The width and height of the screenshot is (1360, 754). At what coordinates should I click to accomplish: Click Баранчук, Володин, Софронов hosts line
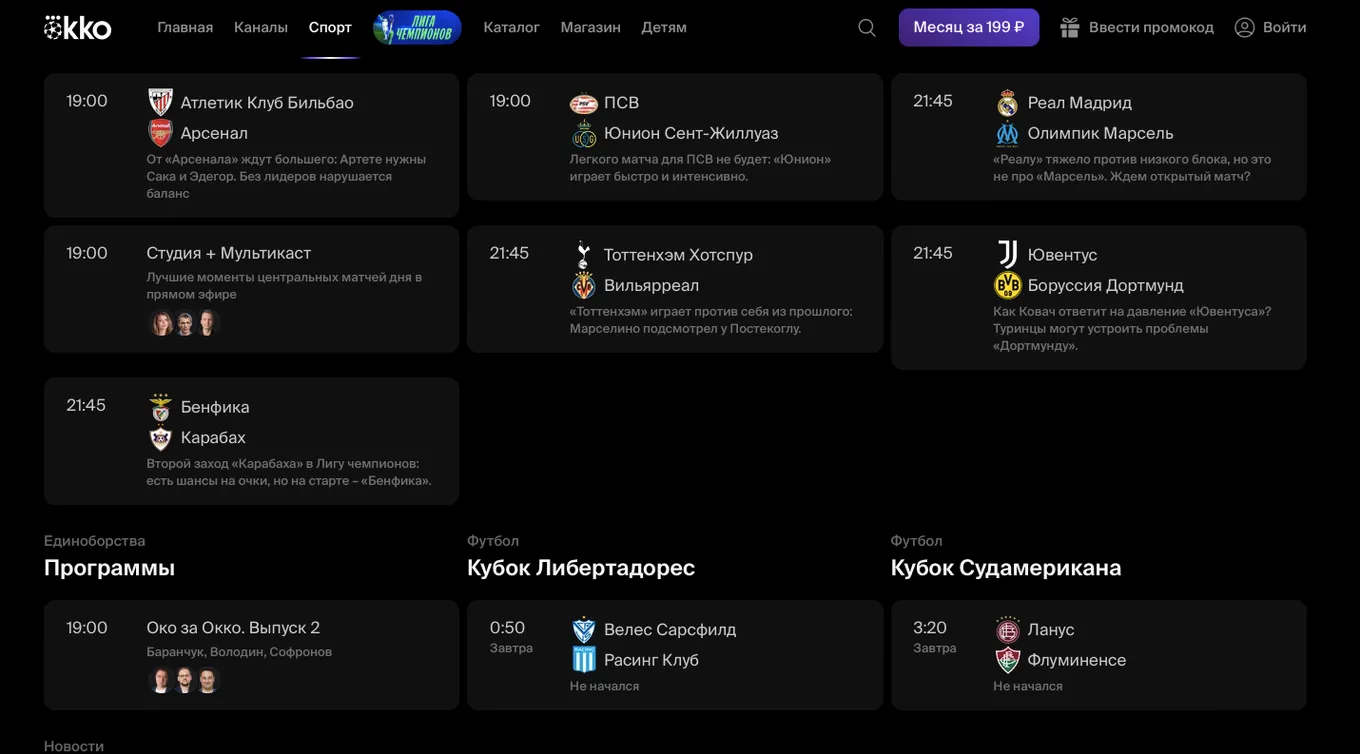coord(239,652)
